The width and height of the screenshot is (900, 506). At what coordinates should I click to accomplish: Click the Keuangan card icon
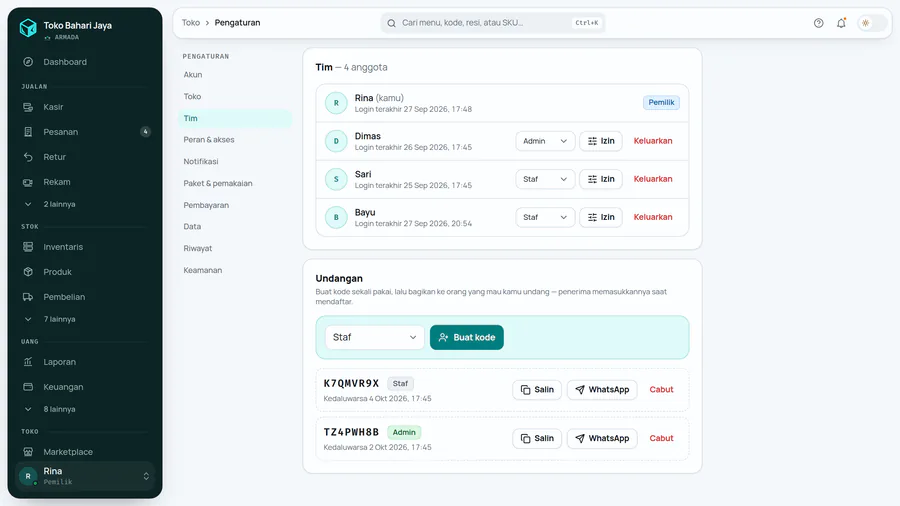tap(28, 387)
